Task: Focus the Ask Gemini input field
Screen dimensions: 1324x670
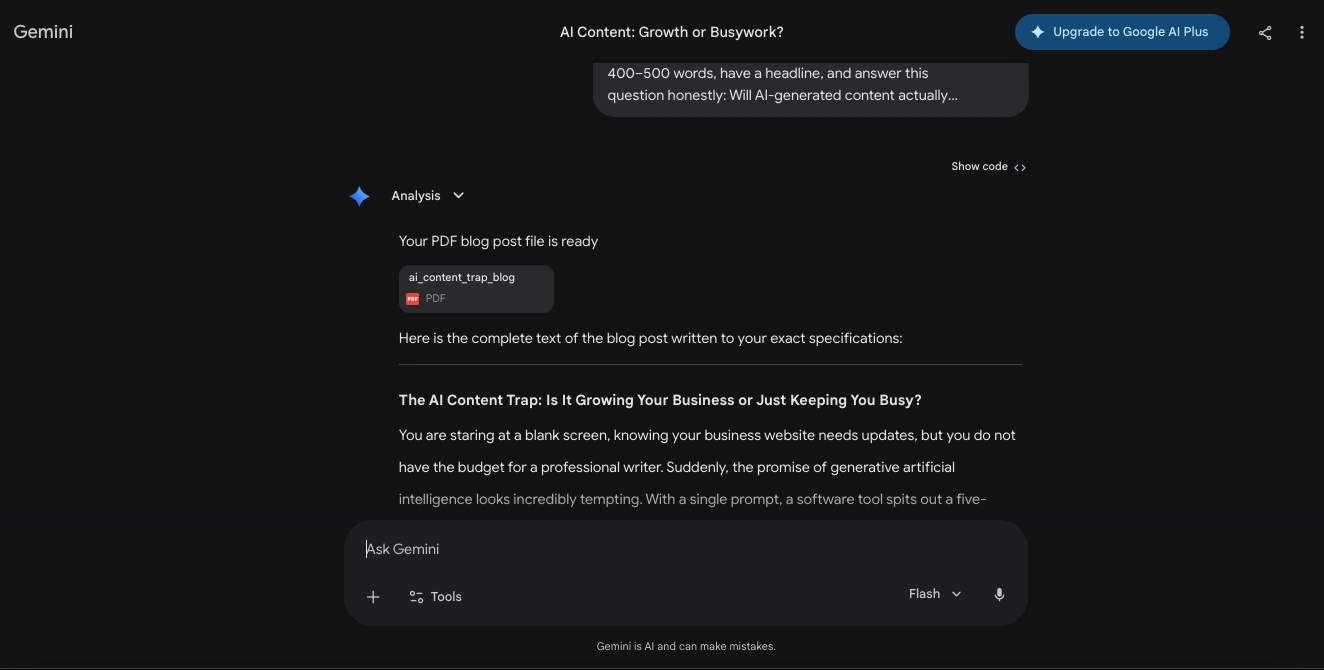Action: 685,549
